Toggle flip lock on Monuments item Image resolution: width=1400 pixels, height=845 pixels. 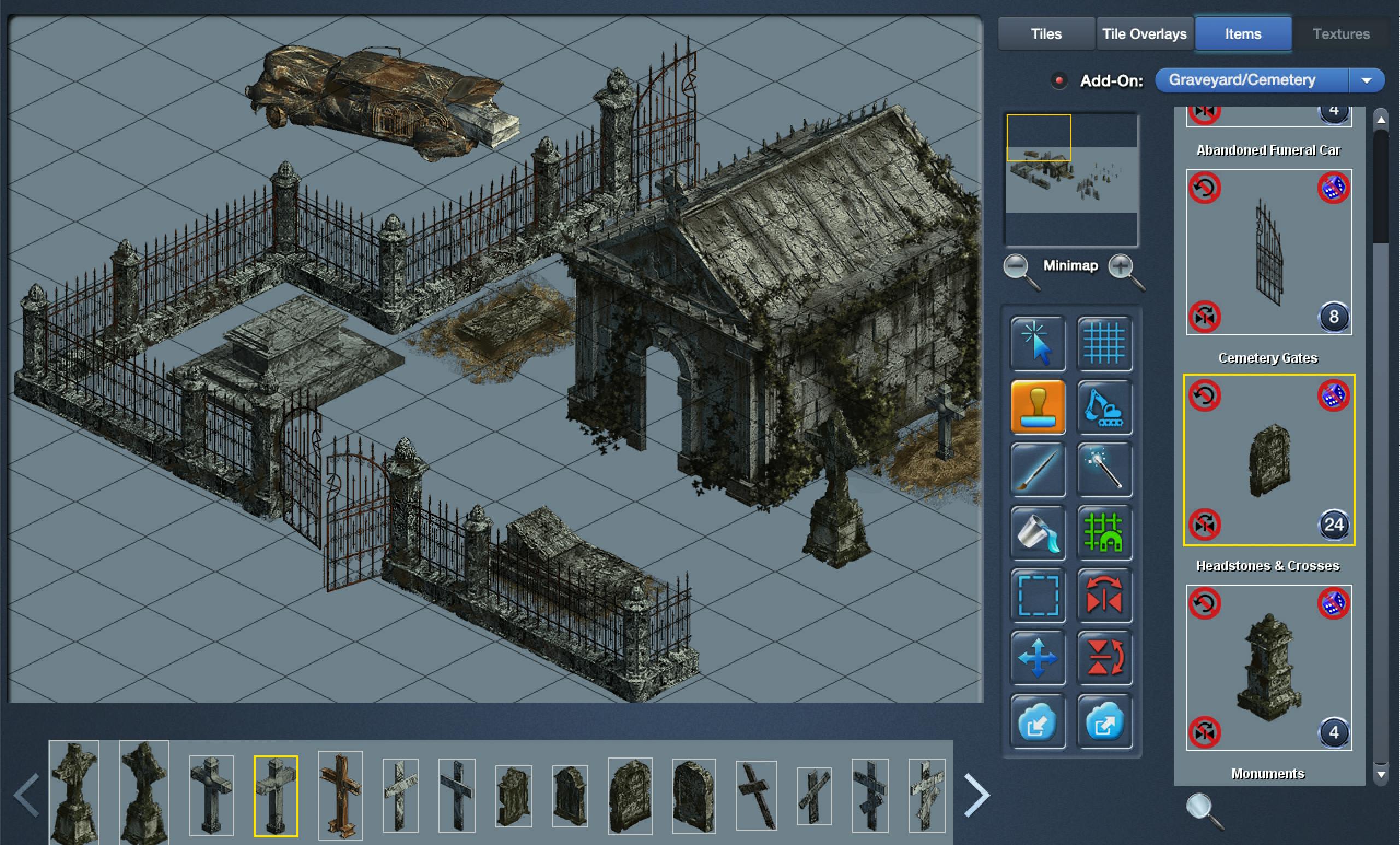pyautogui.click(x=1204, y=732)
